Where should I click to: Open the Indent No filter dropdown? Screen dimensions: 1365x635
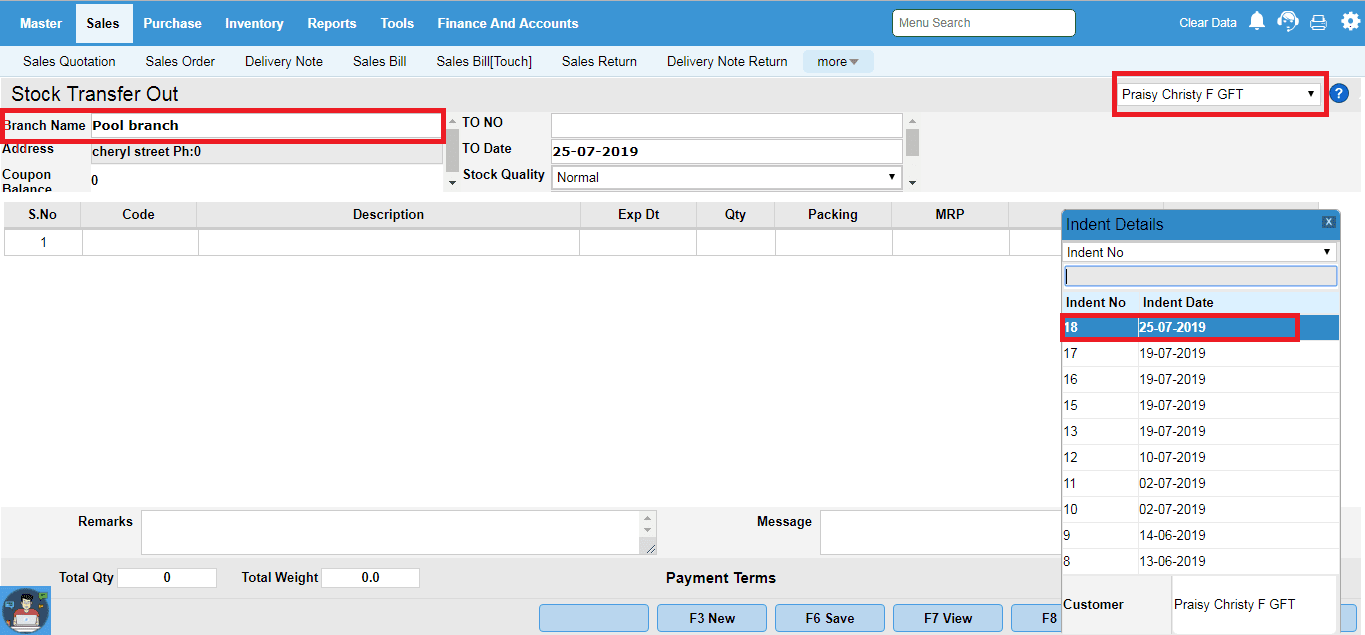tap(1199, 252)
